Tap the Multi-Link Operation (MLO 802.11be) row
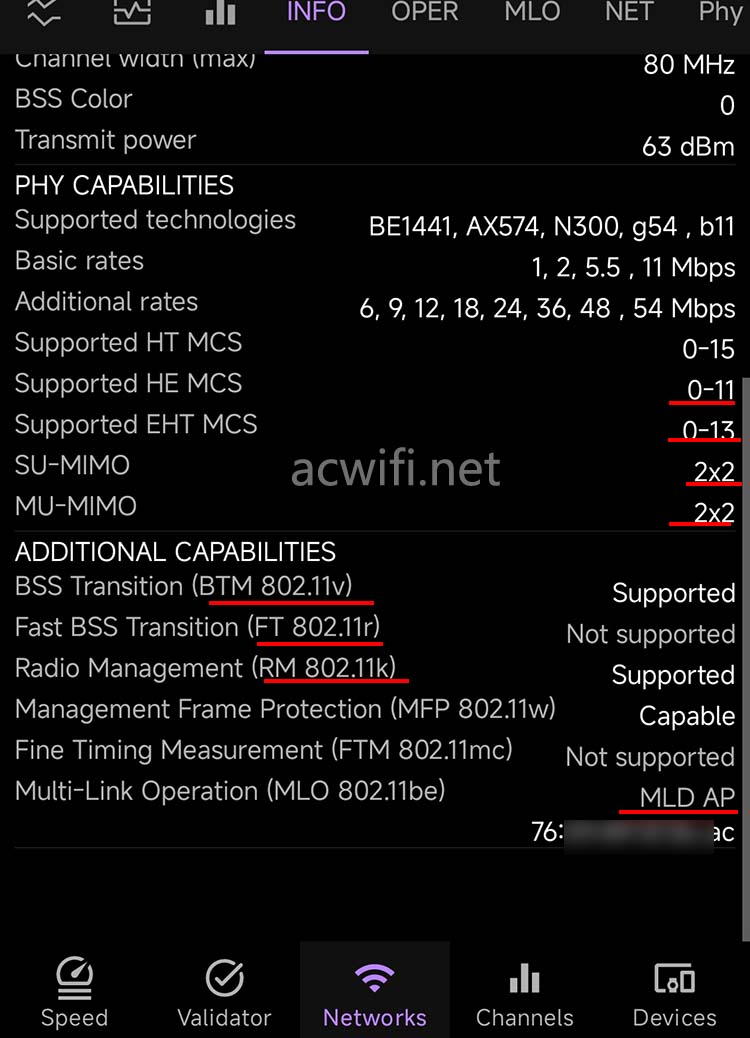The width and height of the screenshot is (750, 1038). coord(375,792)
